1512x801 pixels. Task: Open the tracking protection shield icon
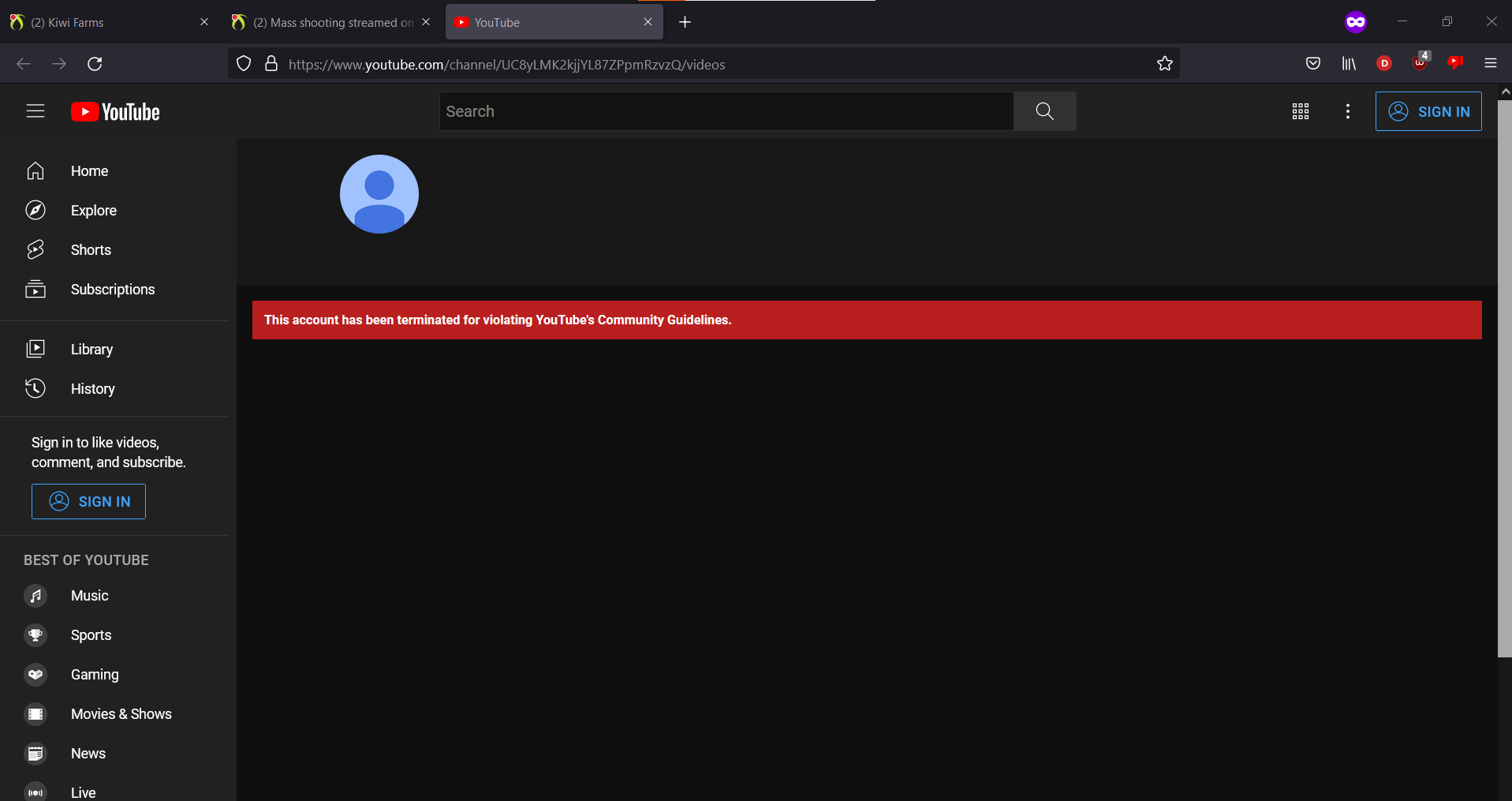(244, 64)
